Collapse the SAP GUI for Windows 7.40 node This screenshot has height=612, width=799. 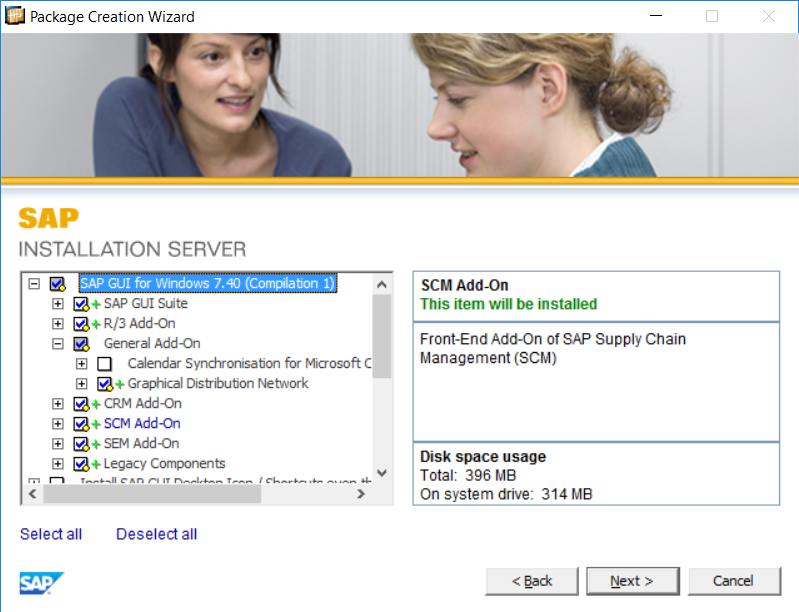click(34, 283)
